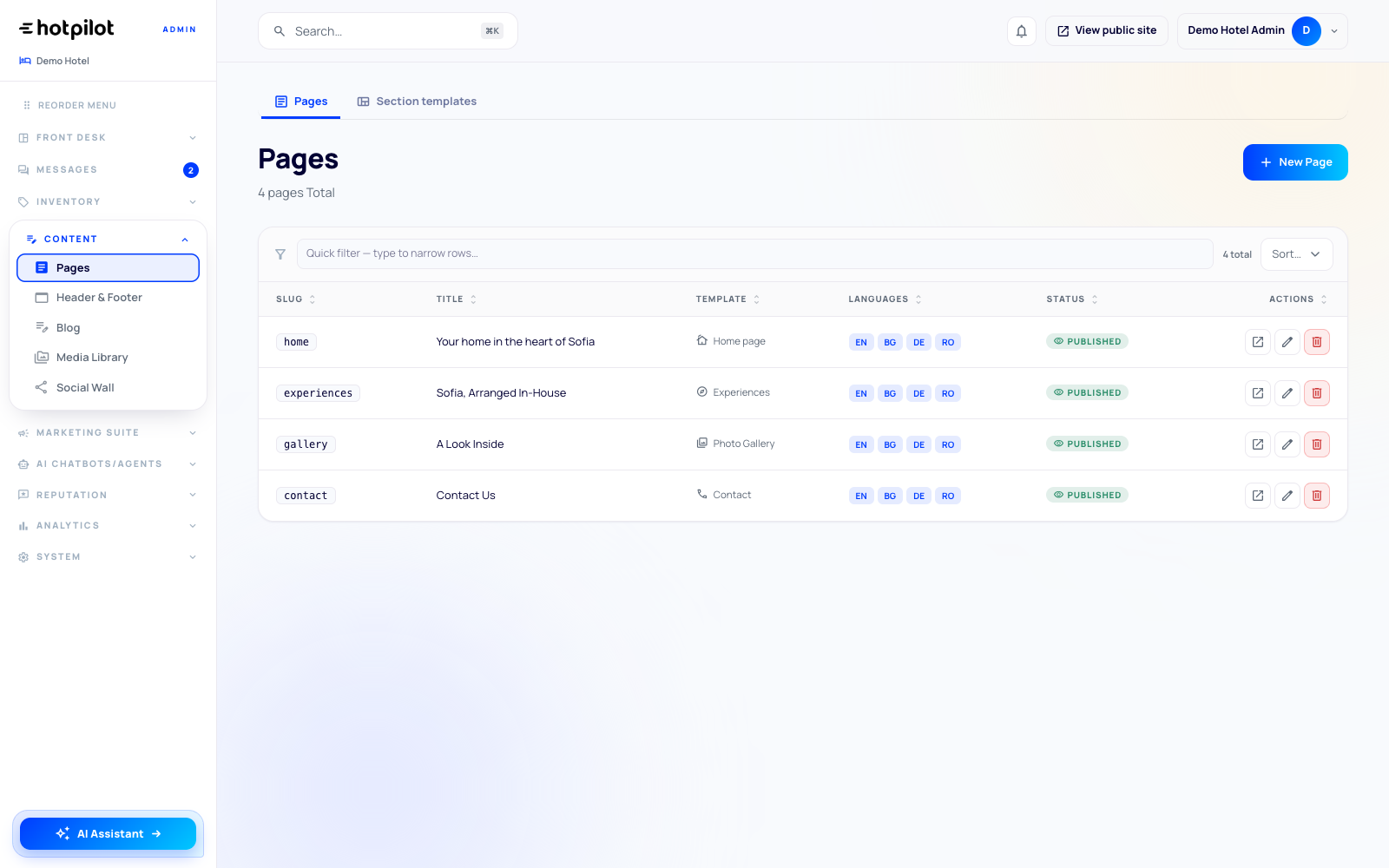Image resolution: width=1389 pixels, height=868 pixels.
Task: Click title 'Sofia, Arranged In-House'
Action: pyautogui.click(x=501, y=393)
